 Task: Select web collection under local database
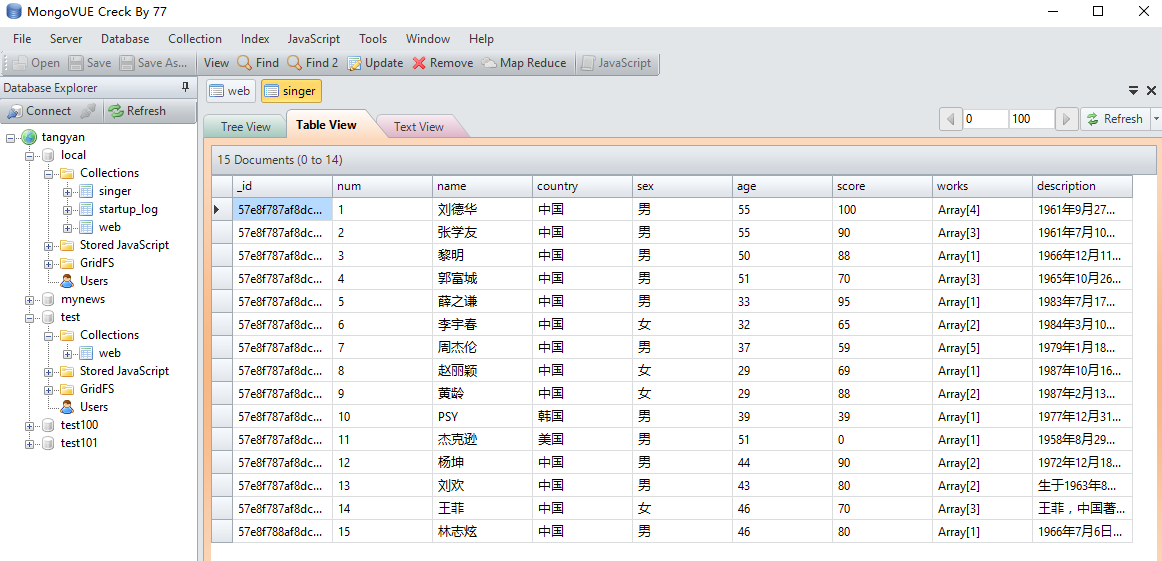[110, 227]
